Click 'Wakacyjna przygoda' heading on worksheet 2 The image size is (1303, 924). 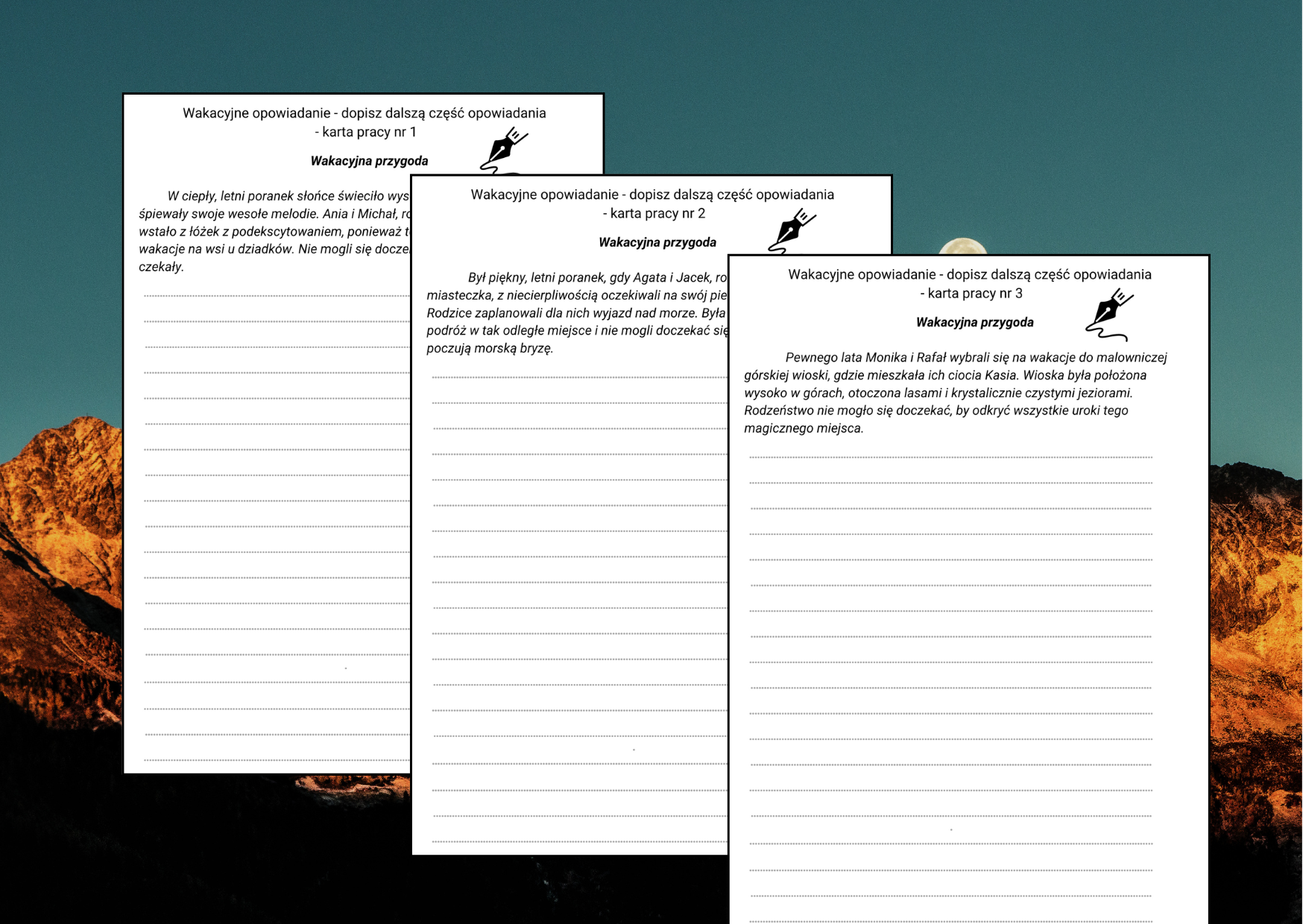657,242
